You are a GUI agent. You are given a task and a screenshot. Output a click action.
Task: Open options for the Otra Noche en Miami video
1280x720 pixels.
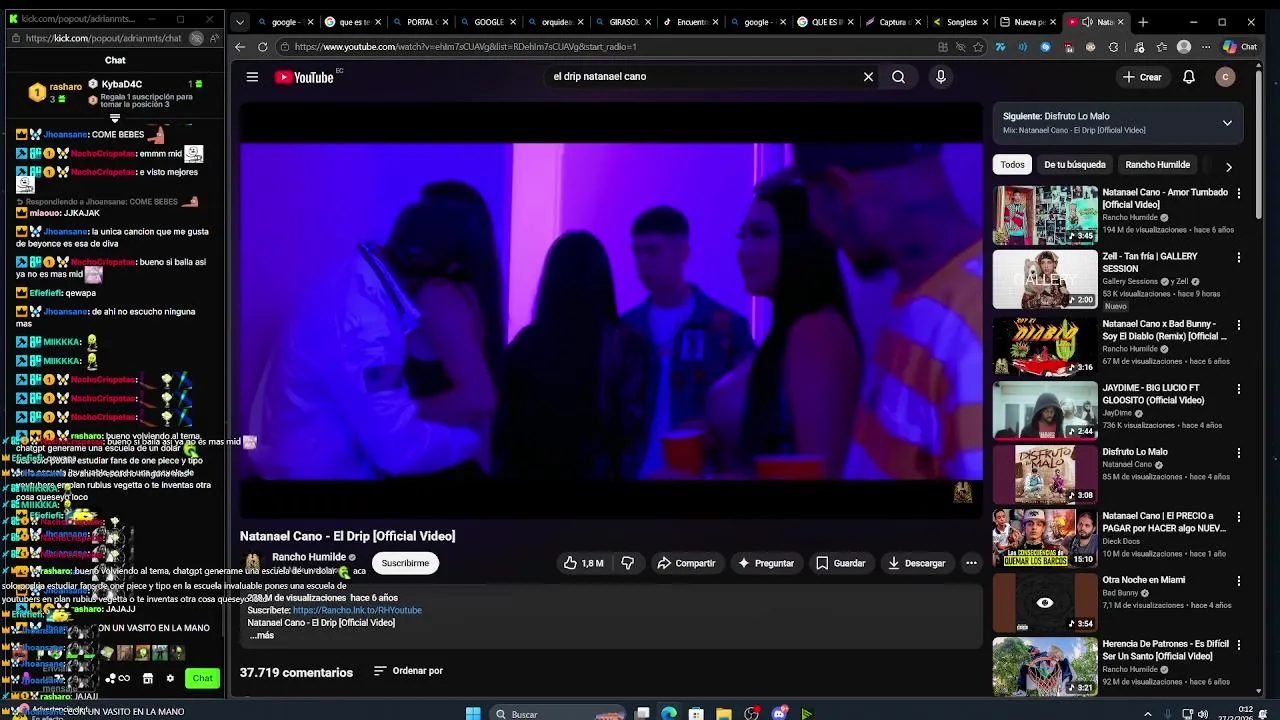pyautogui.click(x=1239, y=581)
